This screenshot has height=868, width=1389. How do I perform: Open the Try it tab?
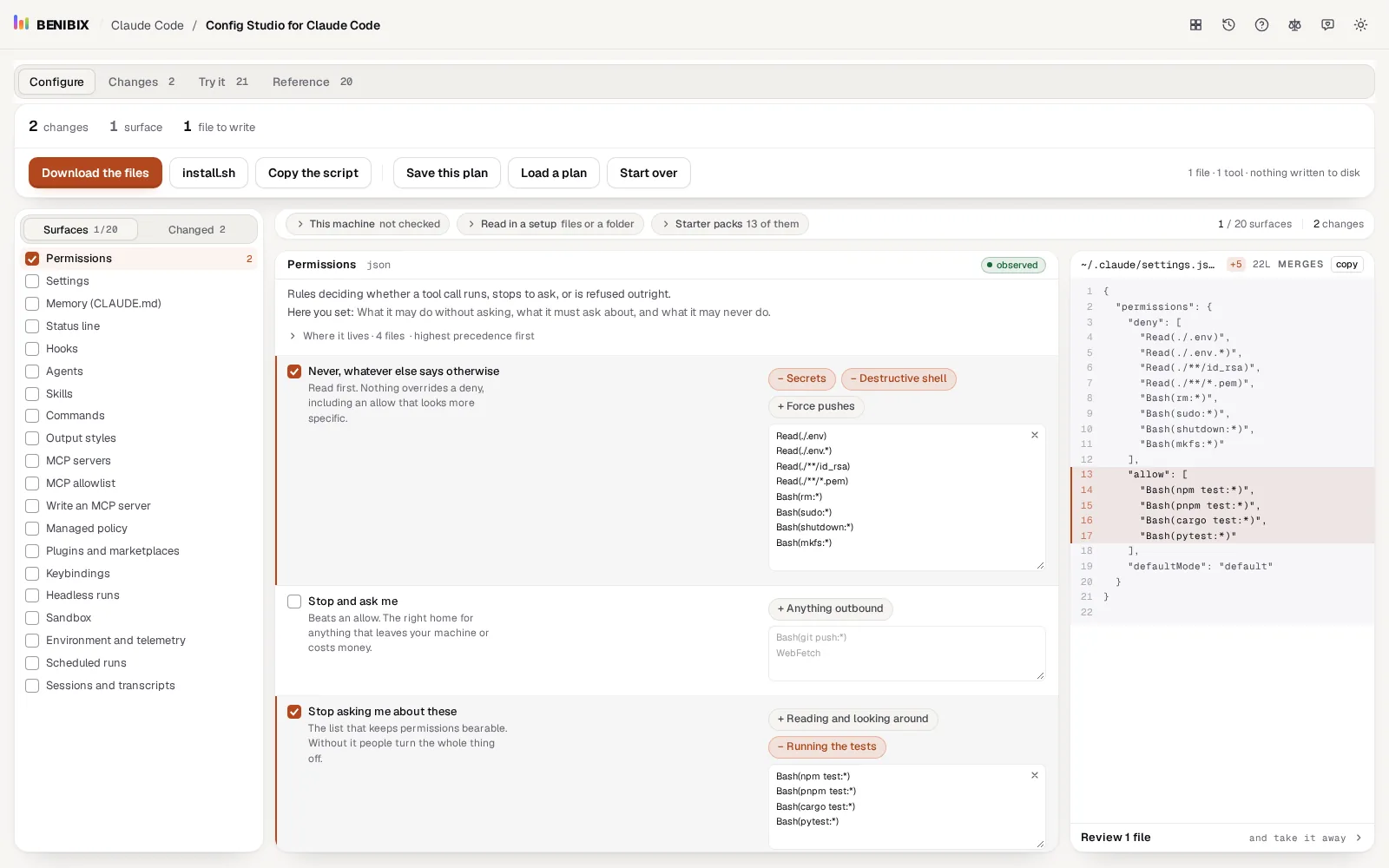click(x=223, y=82)
